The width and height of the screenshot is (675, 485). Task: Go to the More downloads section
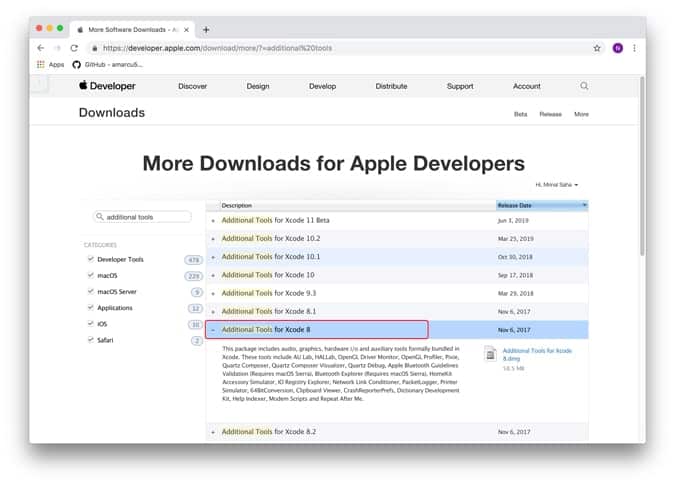(581, 114)
